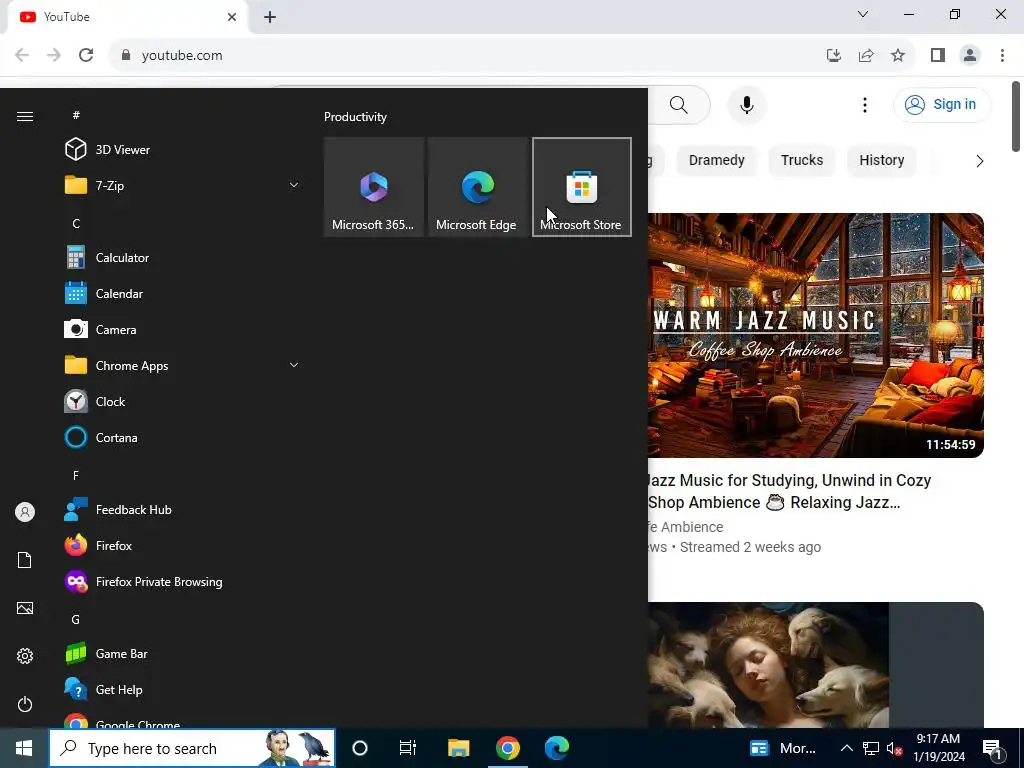Toggle Chrome side panel
1024x768 pixels.
click(x=938, y=56)
